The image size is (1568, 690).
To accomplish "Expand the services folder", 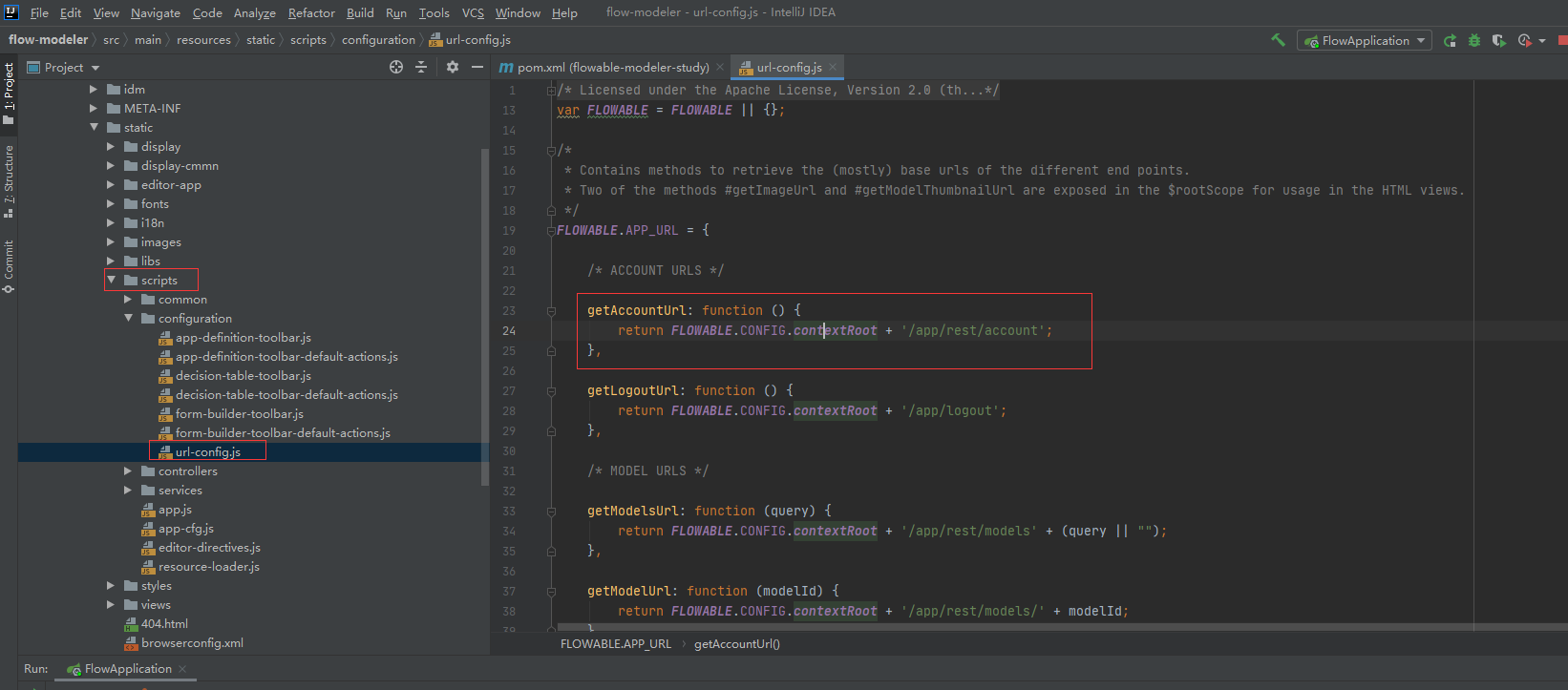I will [x=128, y=490].
